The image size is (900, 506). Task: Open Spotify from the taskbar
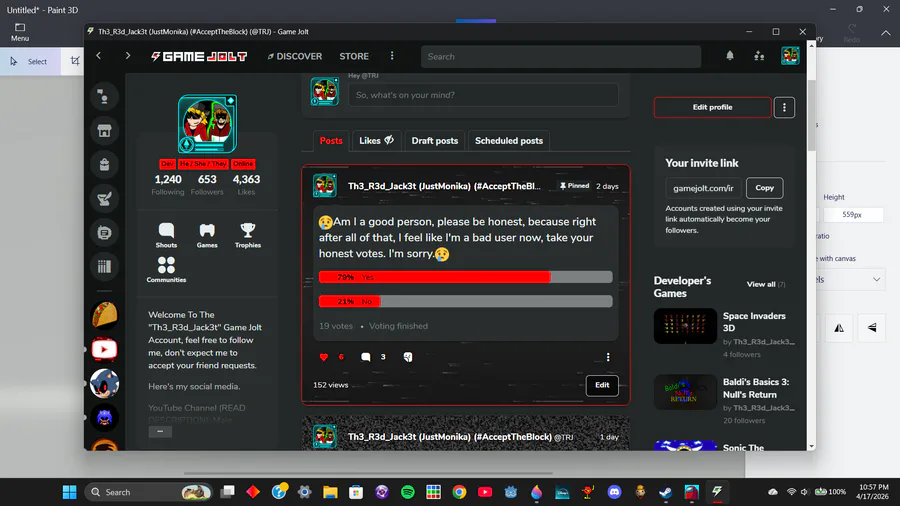408,492
